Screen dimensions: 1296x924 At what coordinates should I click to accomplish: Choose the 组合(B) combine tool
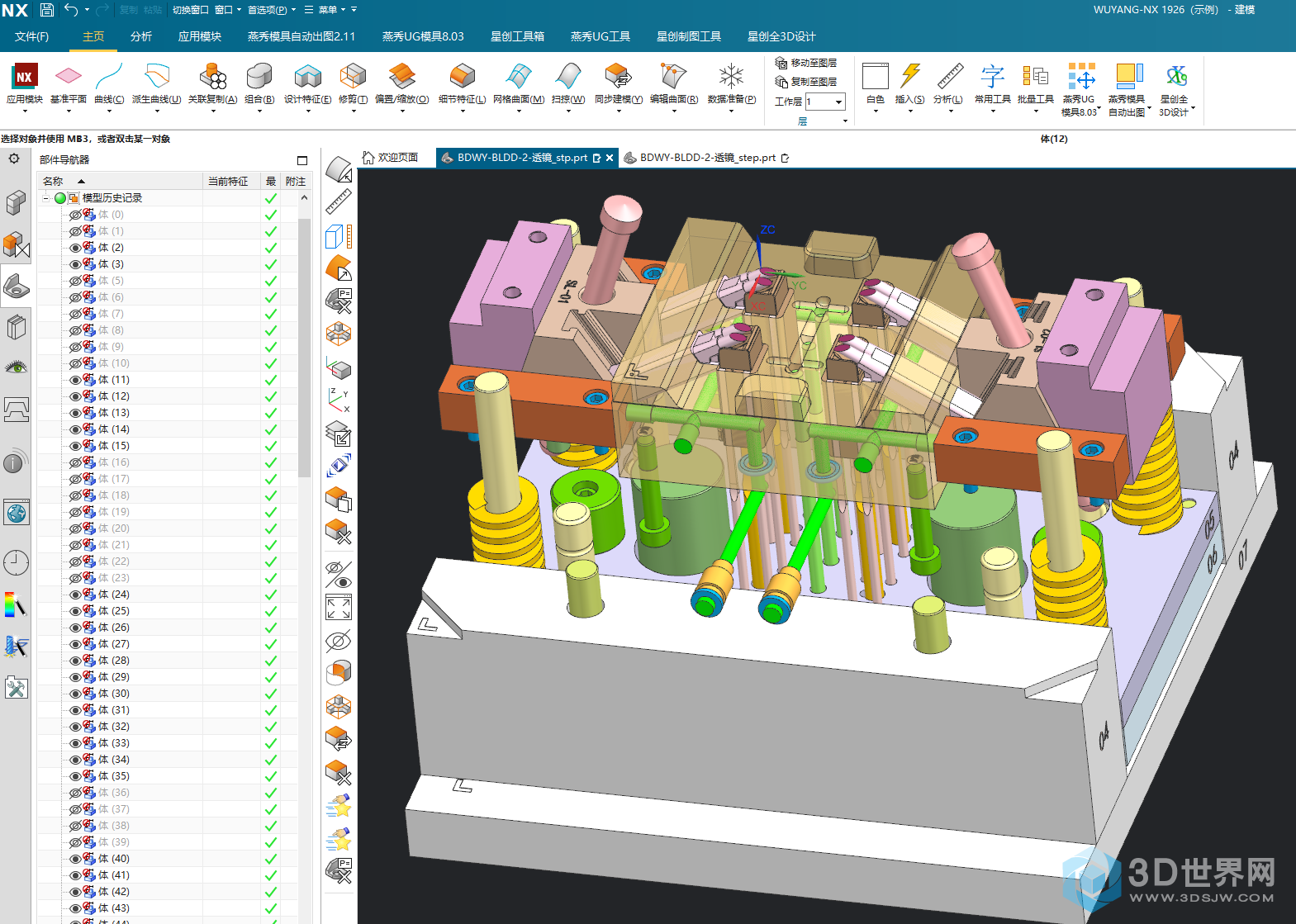pyautogui.click(x=259, y=76)
